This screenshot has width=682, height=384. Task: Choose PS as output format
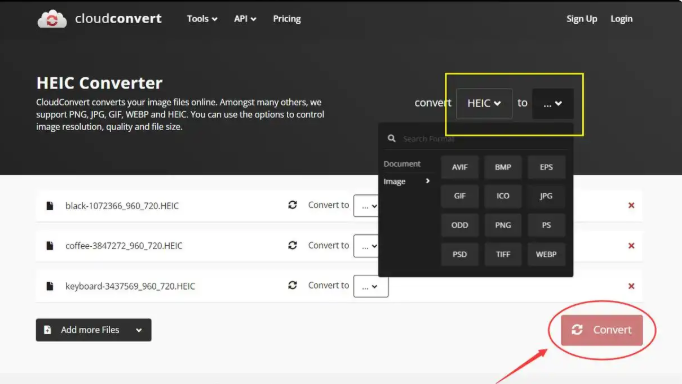546,225
